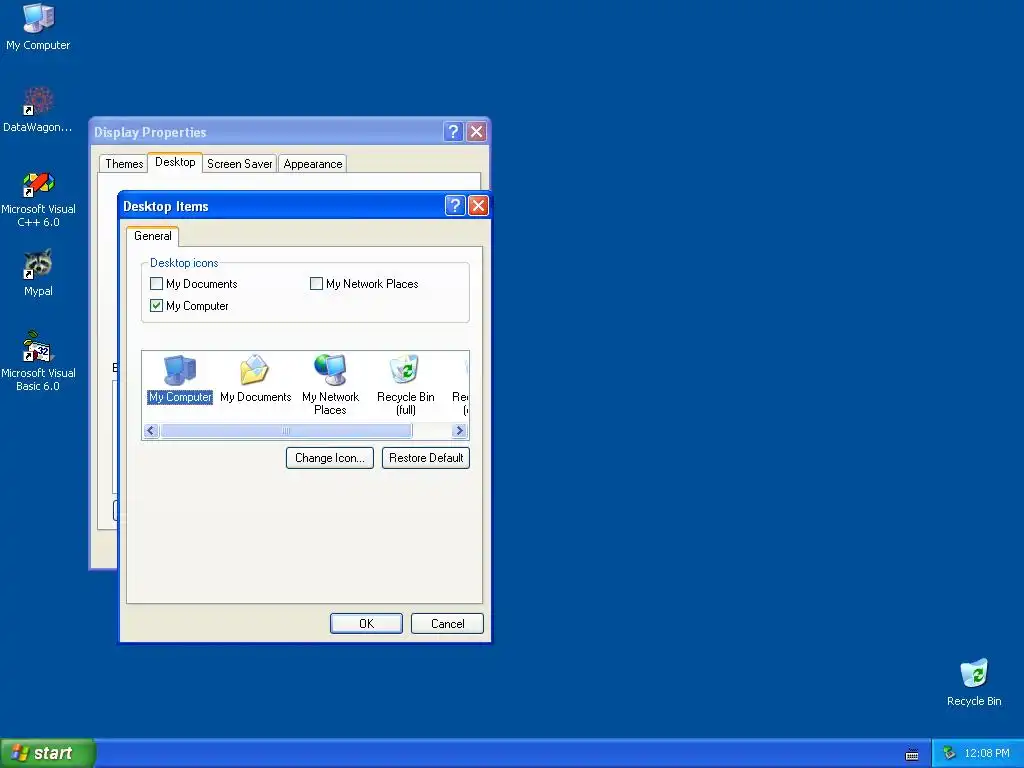Close the Desktop Items dialog
The image size is (1024, 768).
coord(478,206)
